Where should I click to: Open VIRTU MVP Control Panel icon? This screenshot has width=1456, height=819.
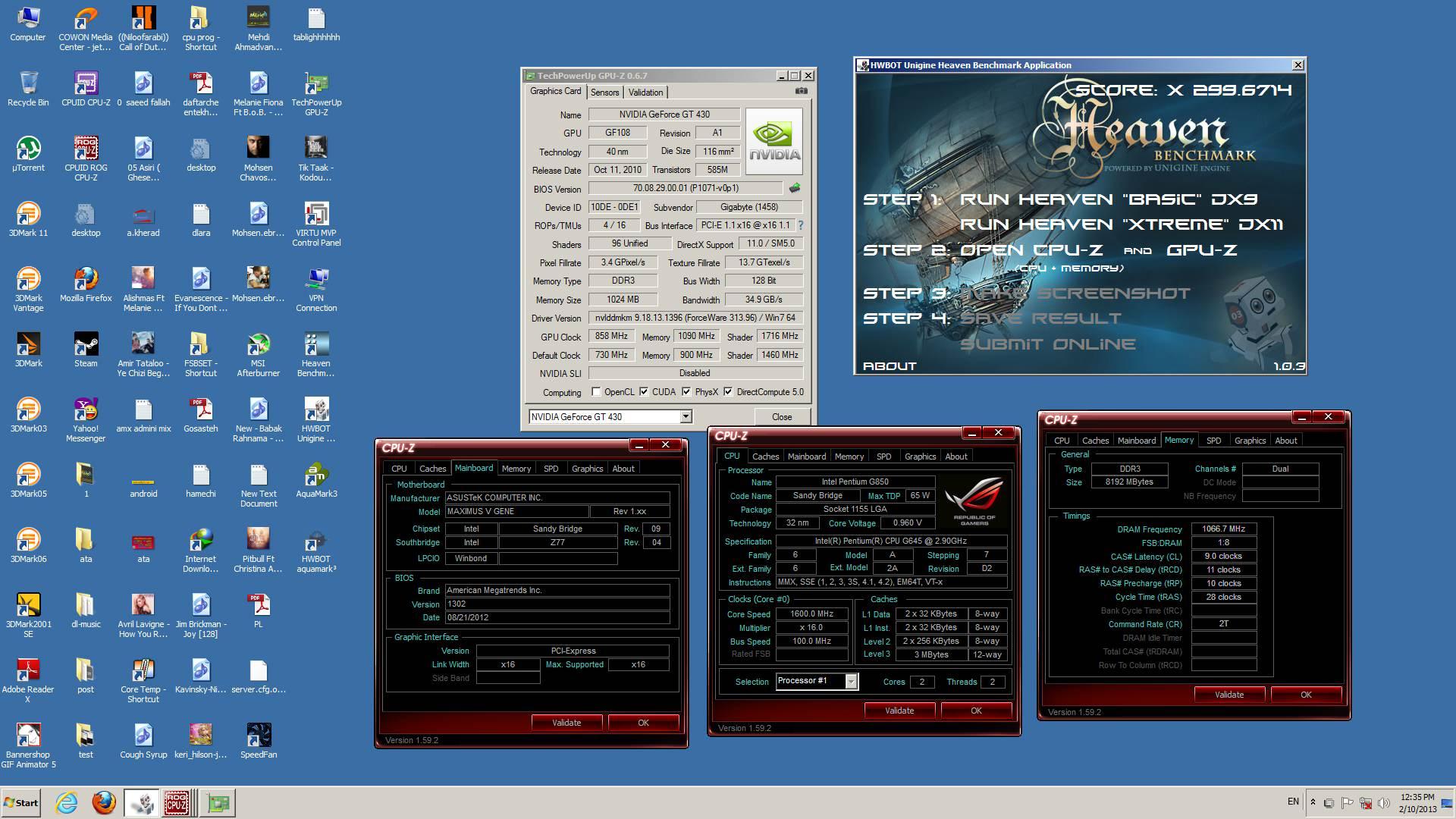click(x=316, y=224)
